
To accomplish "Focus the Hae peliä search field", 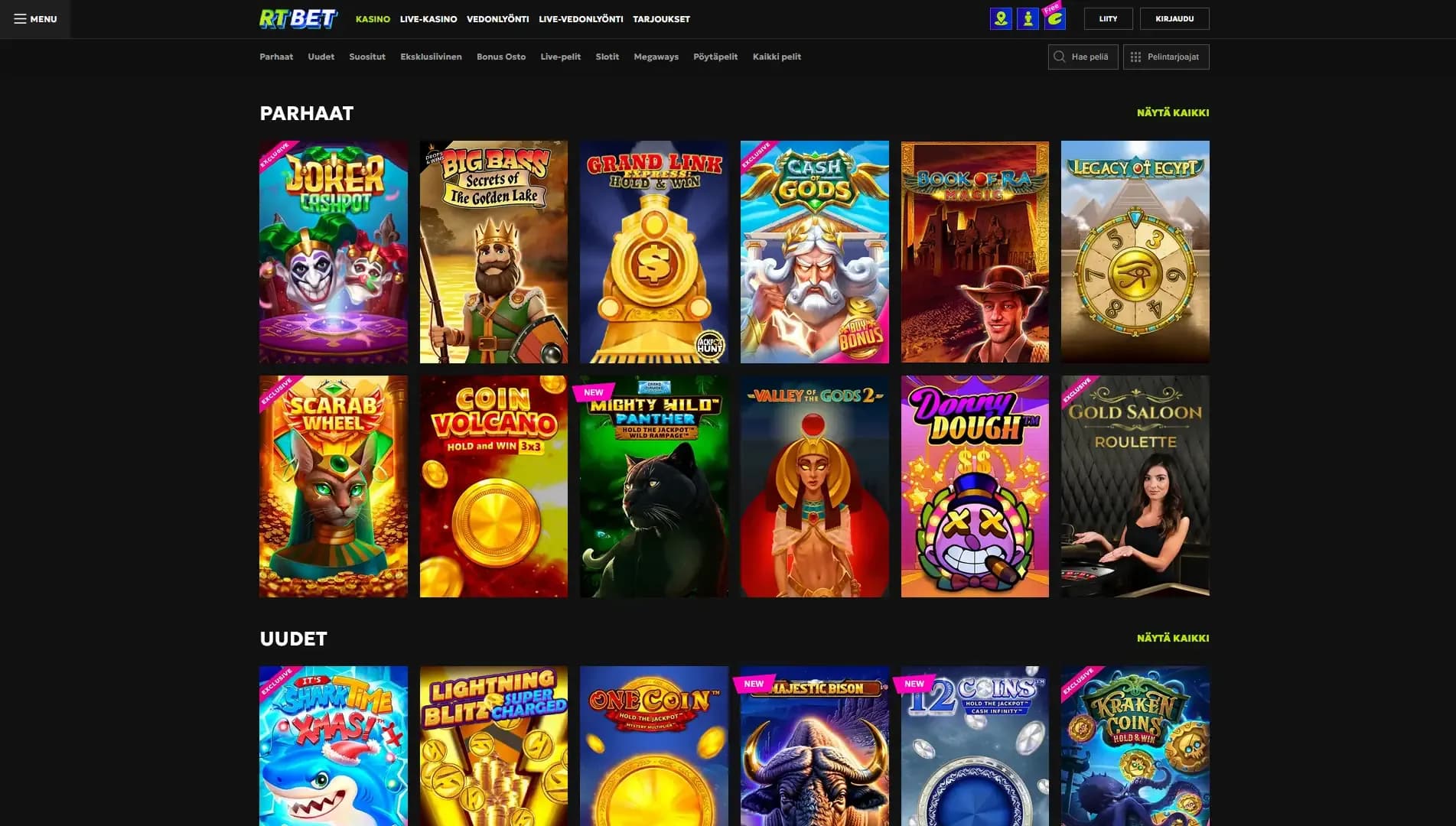I will (x=1083, y=57).
